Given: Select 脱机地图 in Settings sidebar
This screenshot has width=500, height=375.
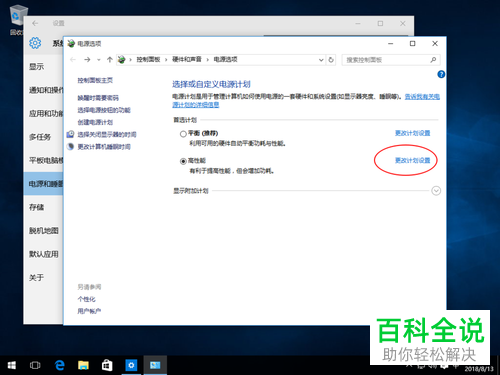Looking at the screenshot, I should click(x=44, y=231).
